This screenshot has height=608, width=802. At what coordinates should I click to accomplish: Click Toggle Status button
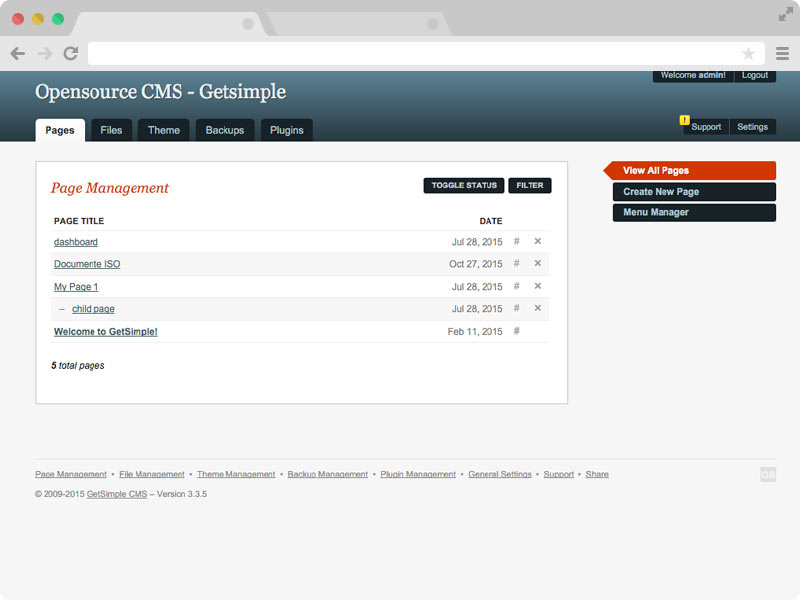[464, 186]
